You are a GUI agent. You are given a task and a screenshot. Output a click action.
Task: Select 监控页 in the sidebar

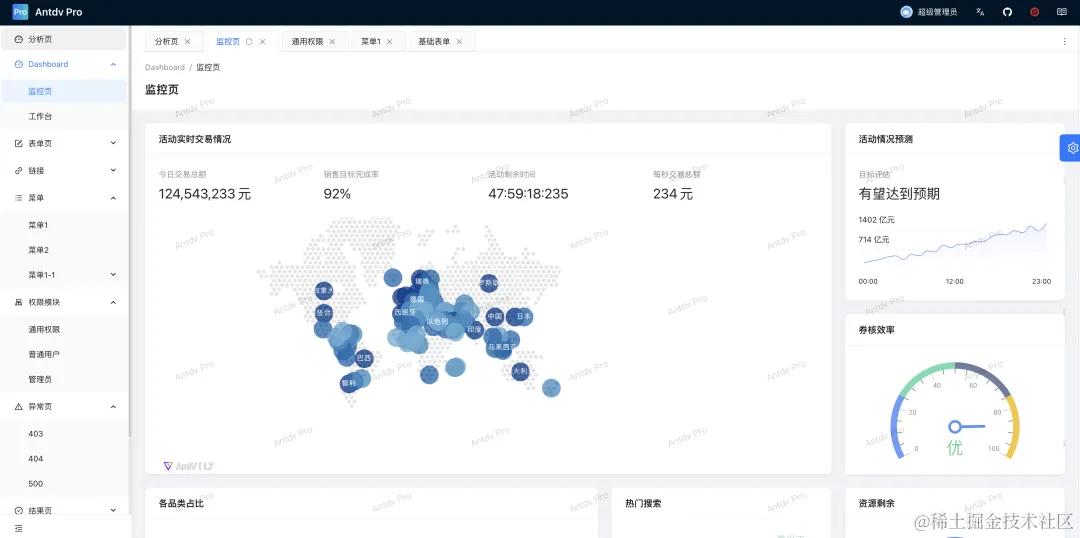[x=64, y=91]
